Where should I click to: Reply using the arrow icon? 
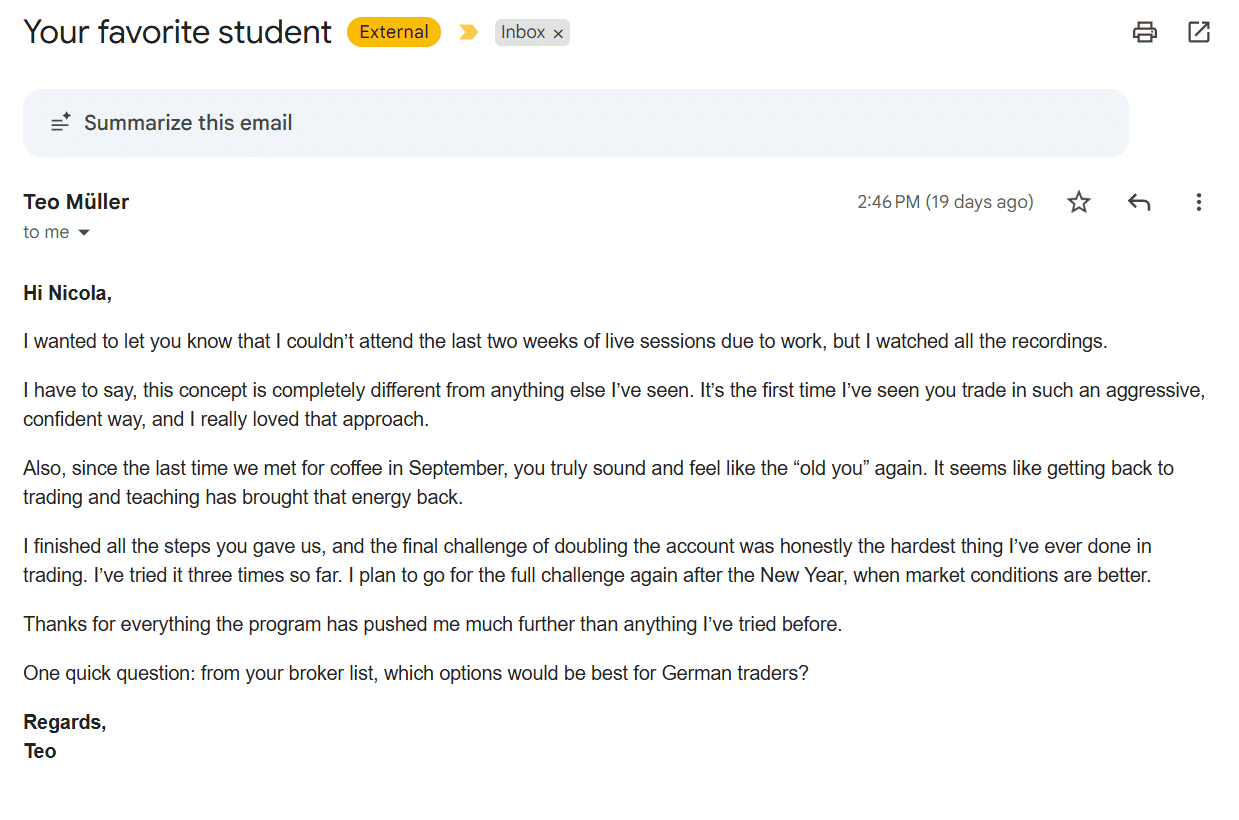pyautogui.click(x=1139, y=202)
